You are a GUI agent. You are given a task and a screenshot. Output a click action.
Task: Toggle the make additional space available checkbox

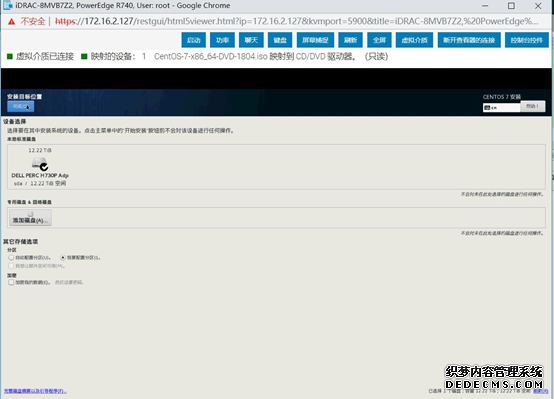[x=11, y=266]
